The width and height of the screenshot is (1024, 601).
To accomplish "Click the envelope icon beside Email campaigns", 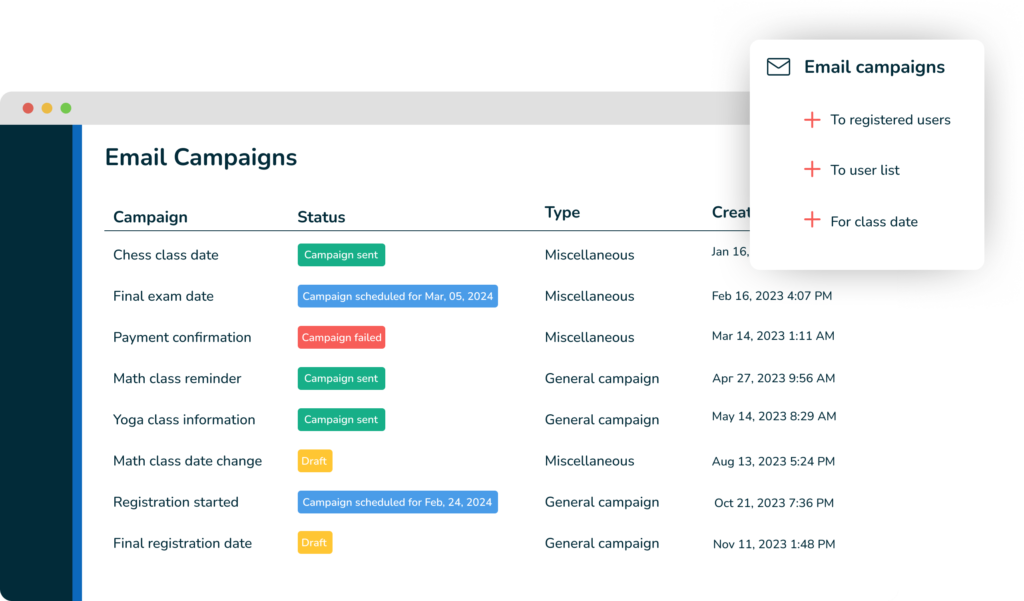I will 778,67.
